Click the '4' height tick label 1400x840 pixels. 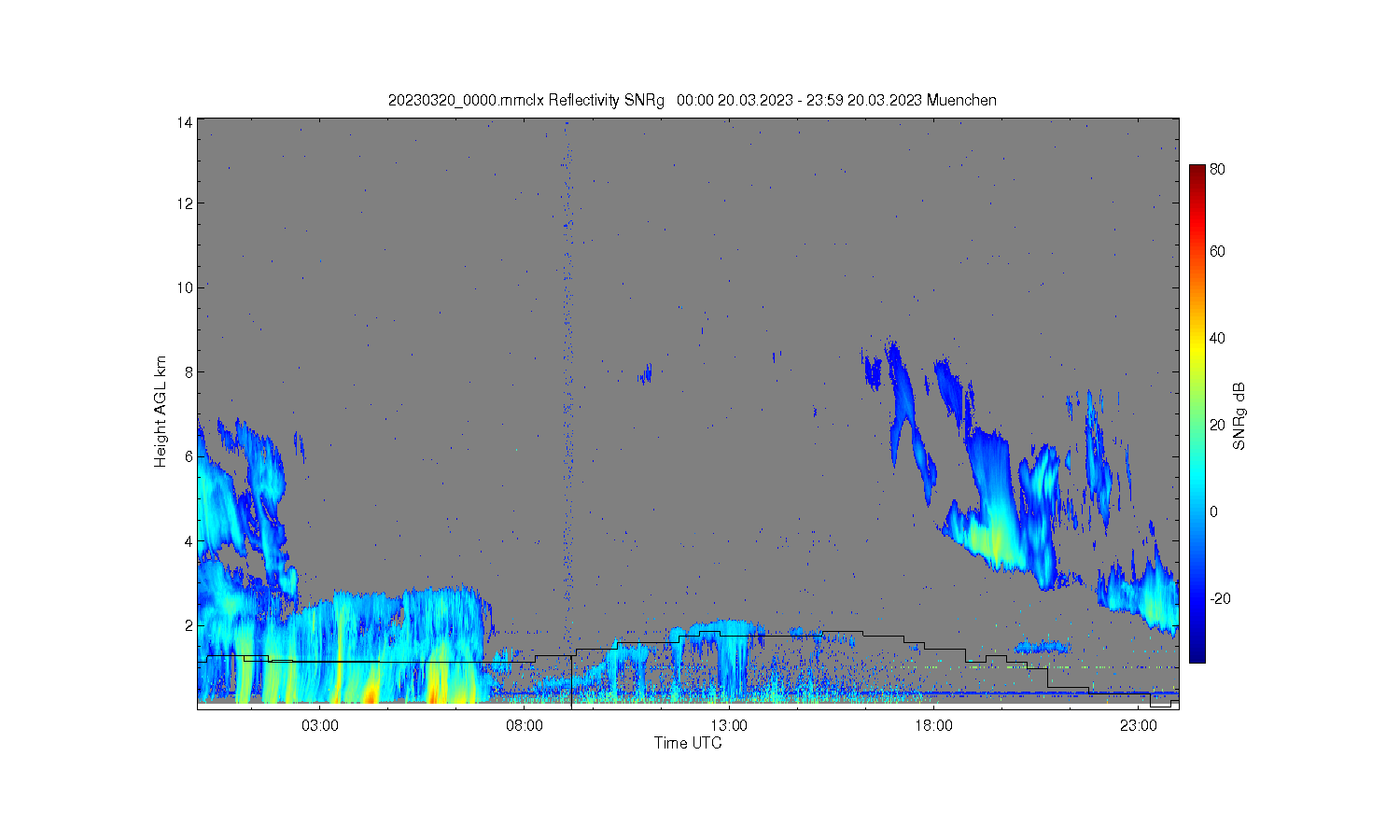(189, 540)
